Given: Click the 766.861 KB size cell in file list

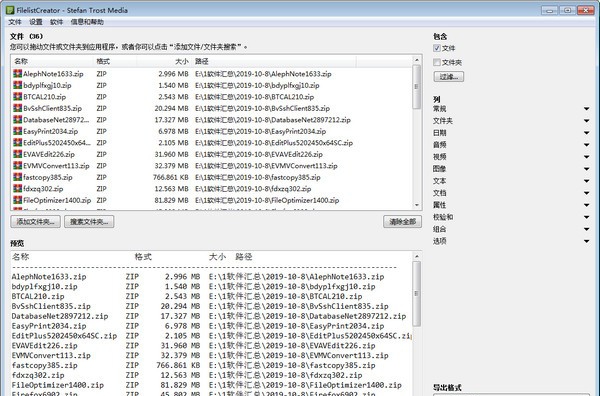Looking at the screenshot, I should click(170, 177).
